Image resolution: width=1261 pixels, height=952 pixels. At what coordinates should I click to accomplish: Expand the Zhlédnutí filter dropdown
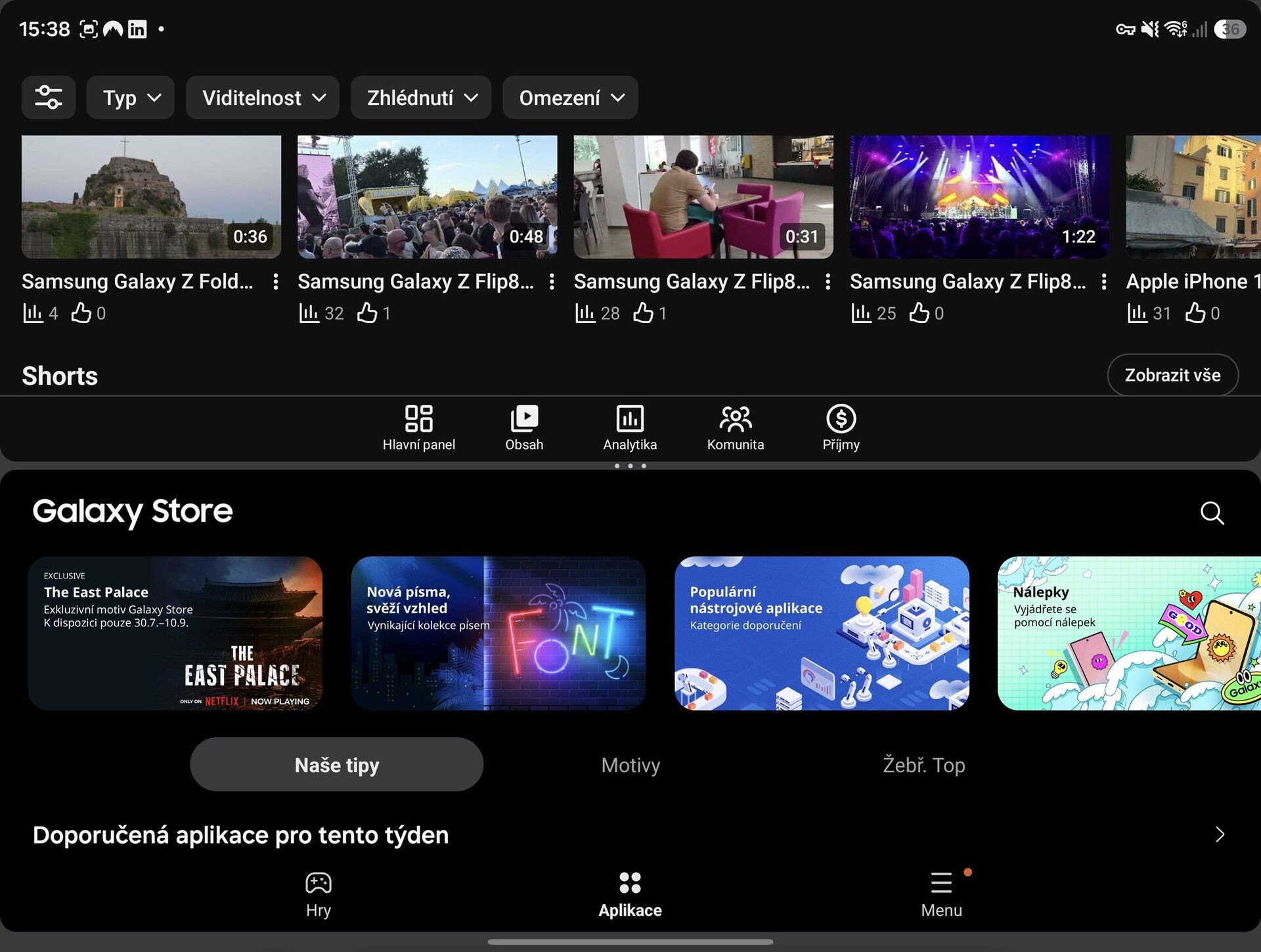(421, 97)
